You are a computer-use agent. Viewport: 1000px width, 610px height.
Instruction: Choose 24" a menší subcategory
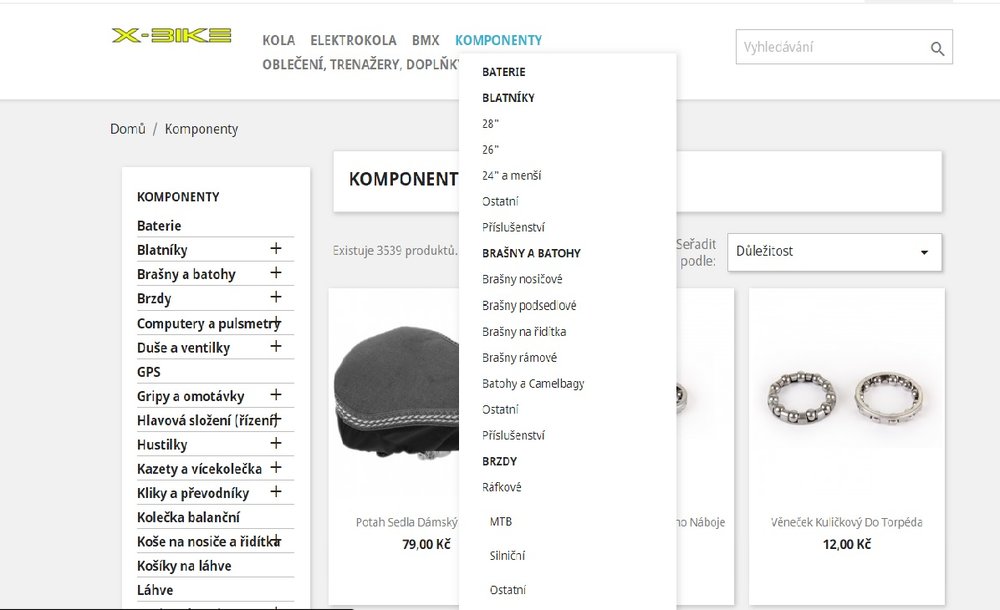tap(511, 175)
